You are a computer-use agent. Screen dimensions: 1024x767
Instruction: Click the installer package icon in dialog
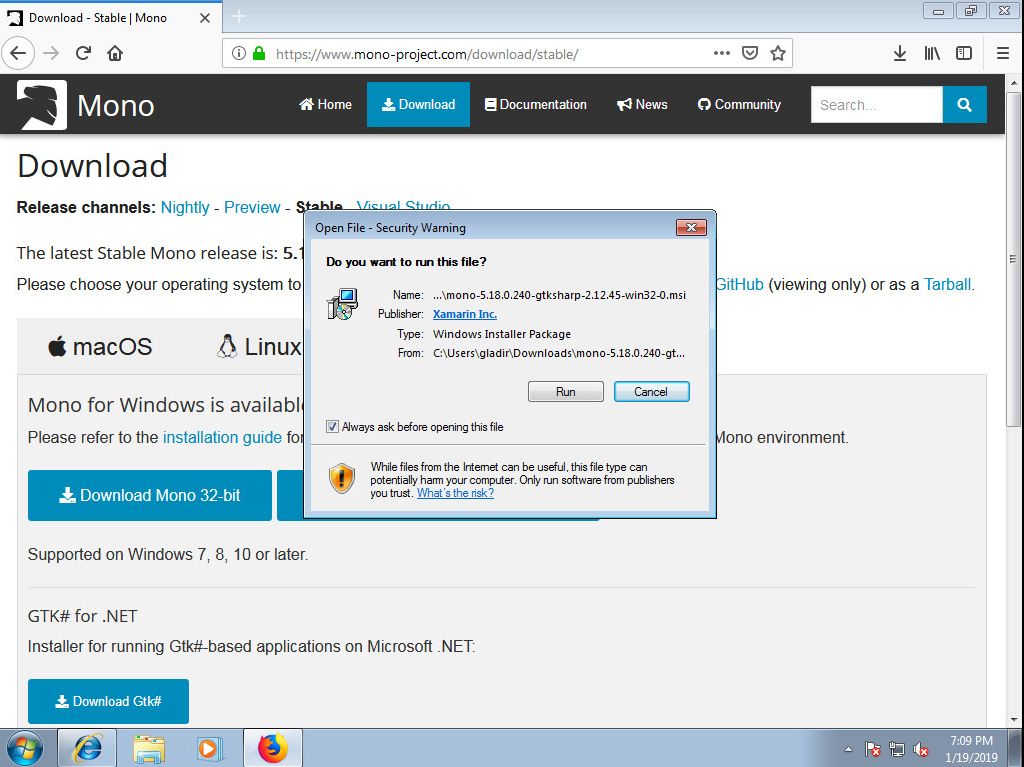pos(342,304)
